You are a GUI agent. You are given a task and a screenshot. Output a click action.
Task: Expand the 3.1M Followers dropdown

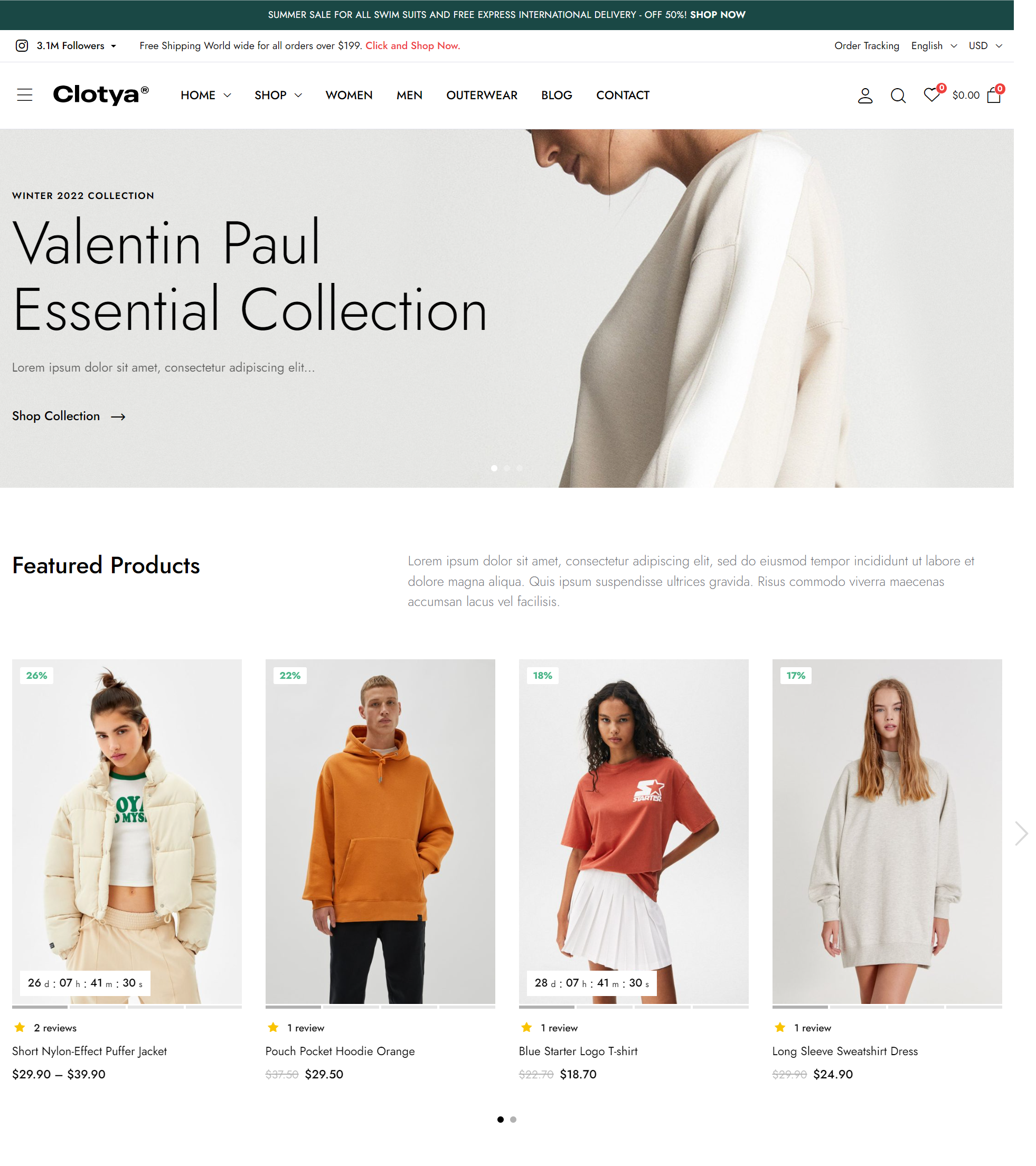77,45
